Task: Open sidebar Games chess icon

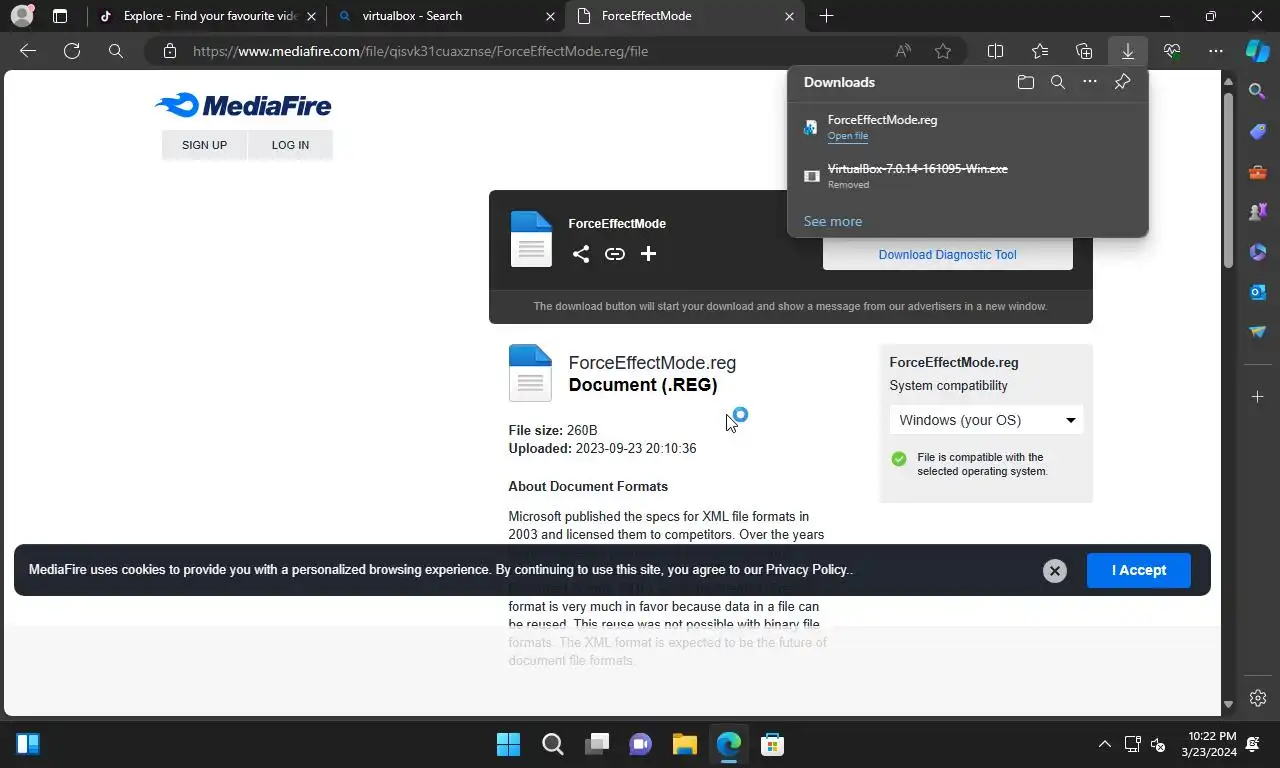Action: point(1258,212)
